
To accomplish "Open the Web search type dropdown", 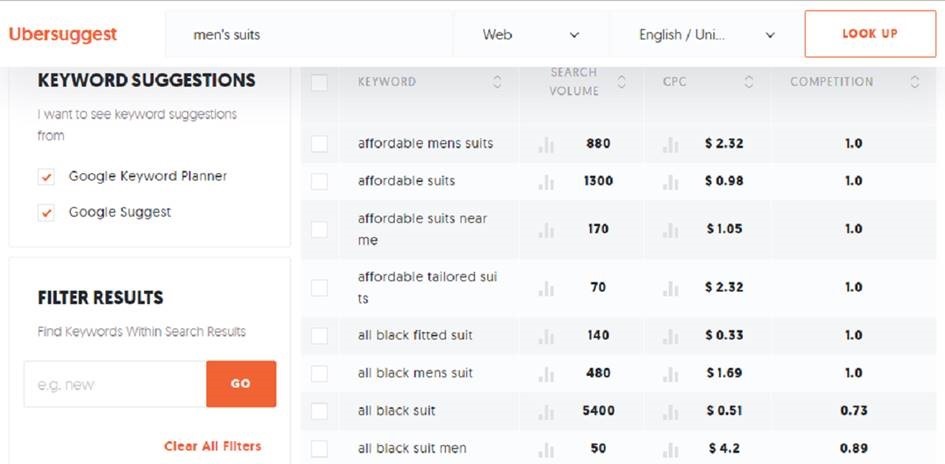I will [530, 35].
